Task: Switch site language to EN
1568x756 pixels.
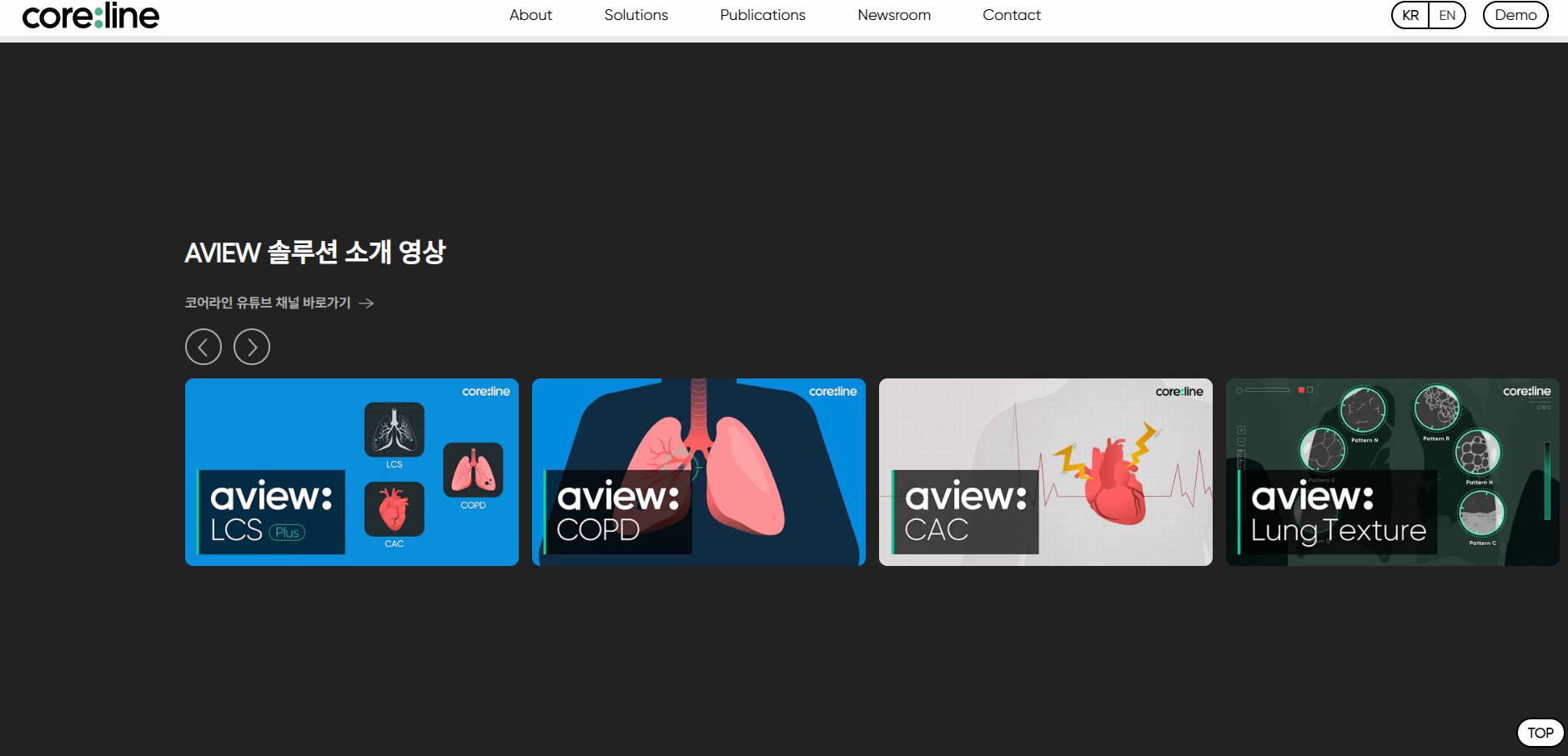Action: (1447, 15)
